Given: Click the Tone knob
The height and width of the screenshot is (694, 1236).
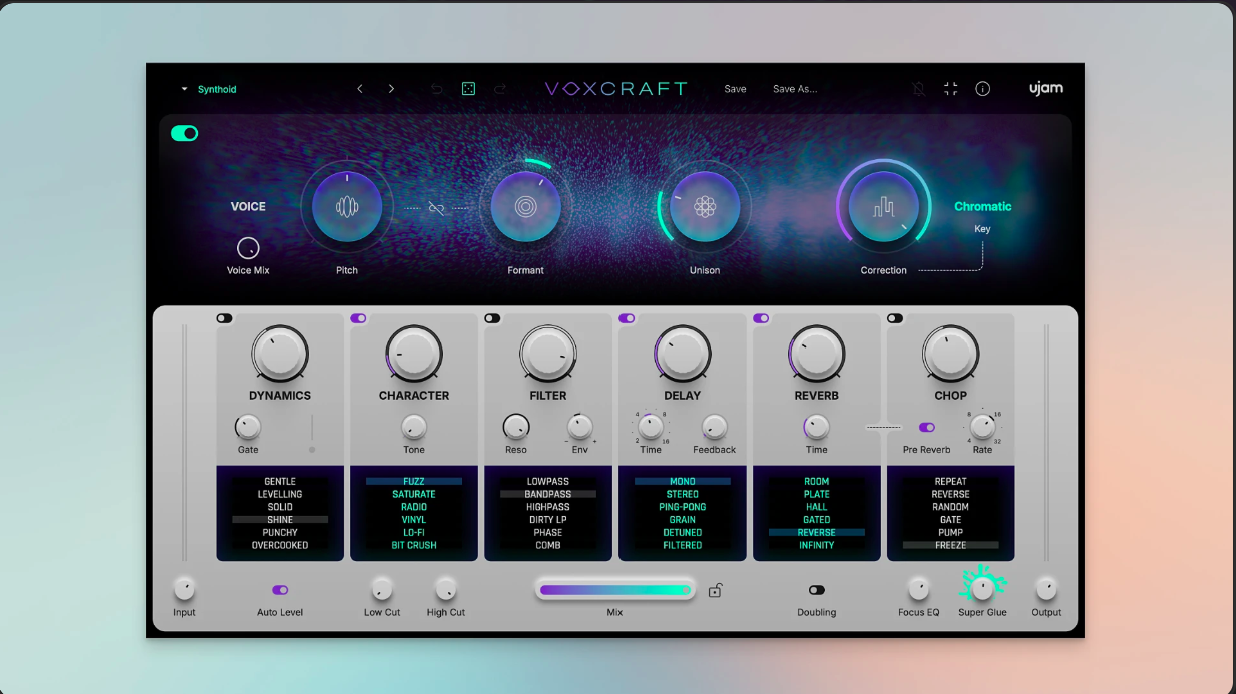Looking at the screenshot, I should pos(414,427).
